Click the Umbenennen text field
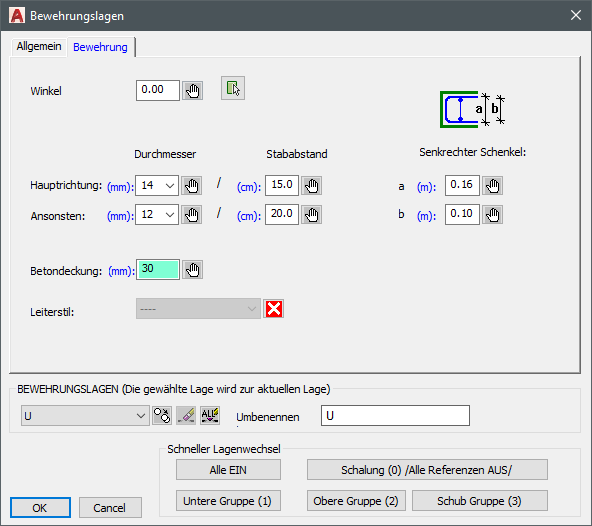Screen dimensions: 592x526 395,416
